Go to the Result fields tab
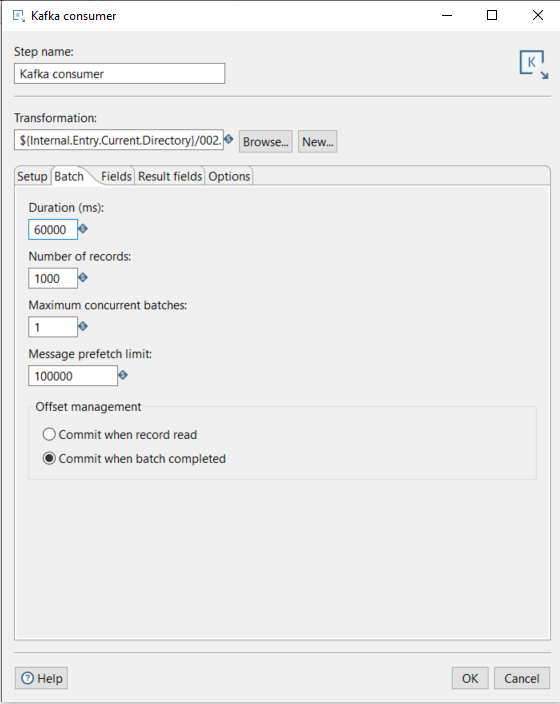560x704 pixels. click(170, 176)
